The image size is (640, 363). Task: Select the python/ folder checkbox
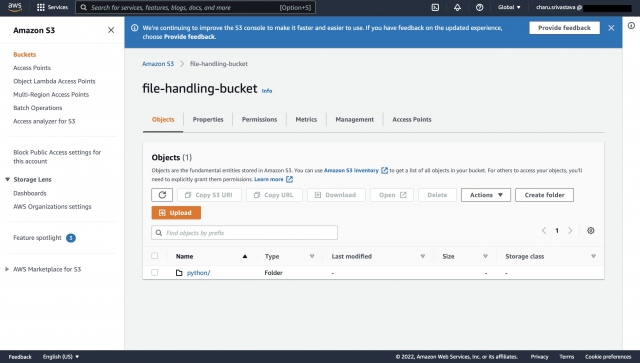click(154, 272)
